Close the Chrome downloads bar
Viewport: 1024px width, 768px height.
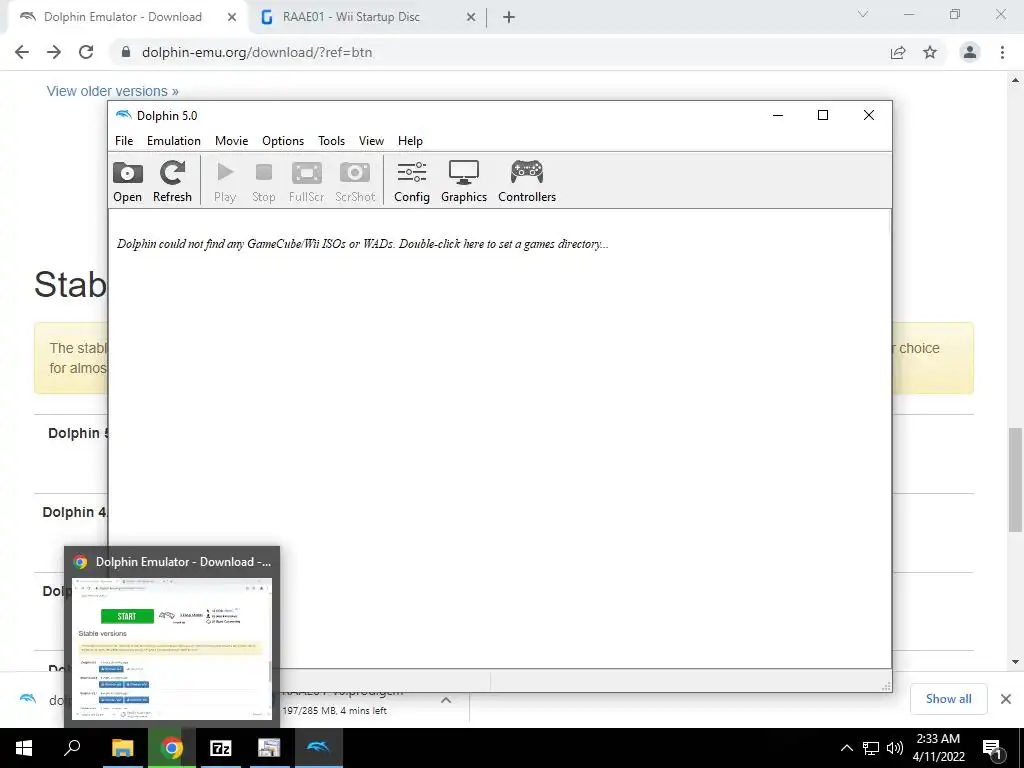[1006, 699]
